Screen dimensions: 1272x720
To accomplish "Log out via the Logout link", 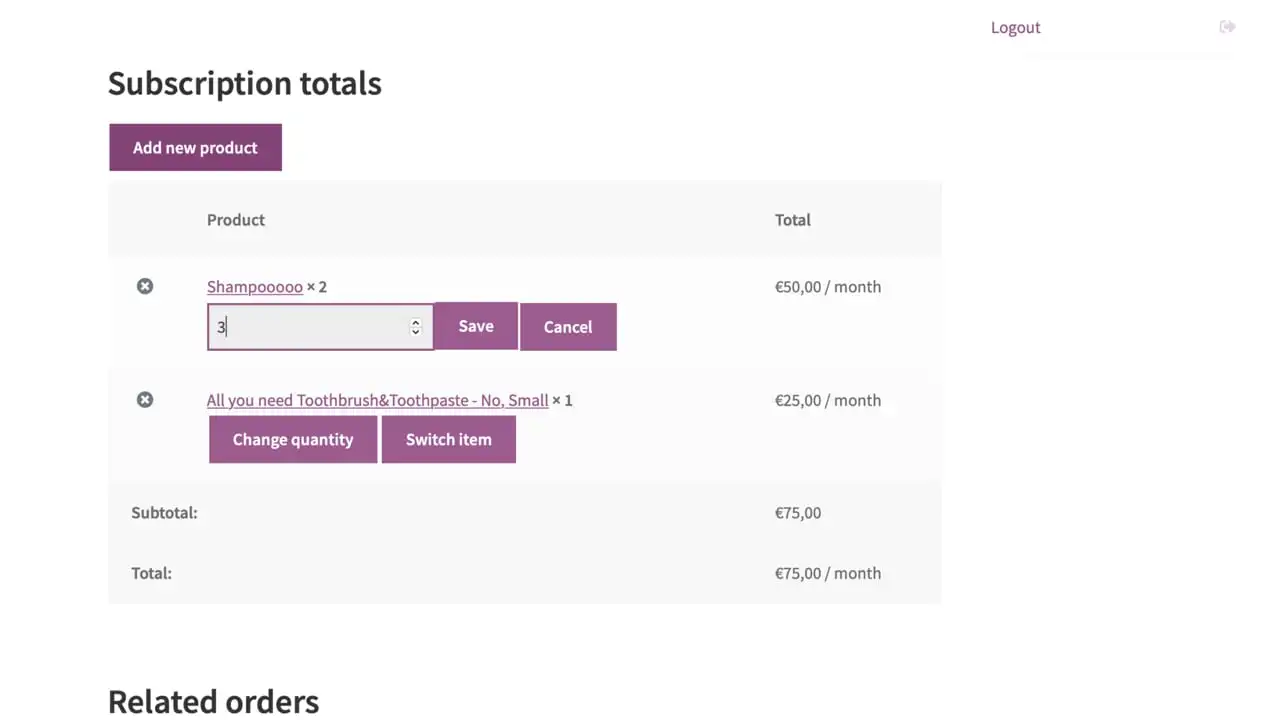I will [1015, 27].
